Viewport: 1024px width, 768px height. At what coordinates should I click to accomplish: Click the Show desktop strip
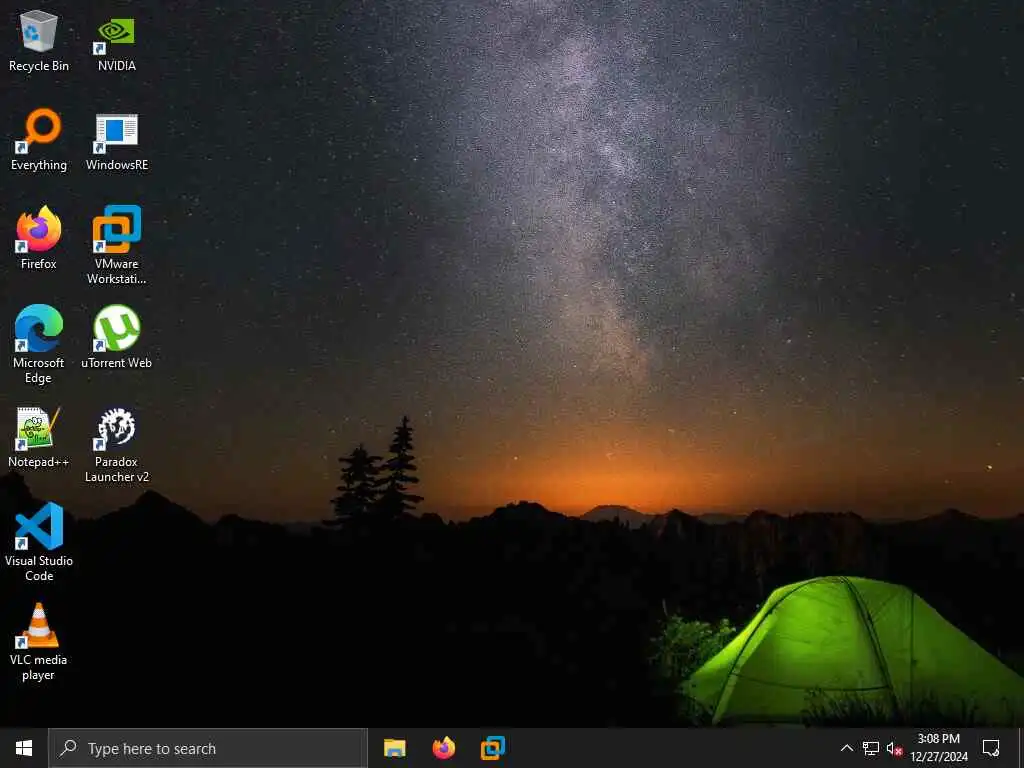coord(1021,748)
